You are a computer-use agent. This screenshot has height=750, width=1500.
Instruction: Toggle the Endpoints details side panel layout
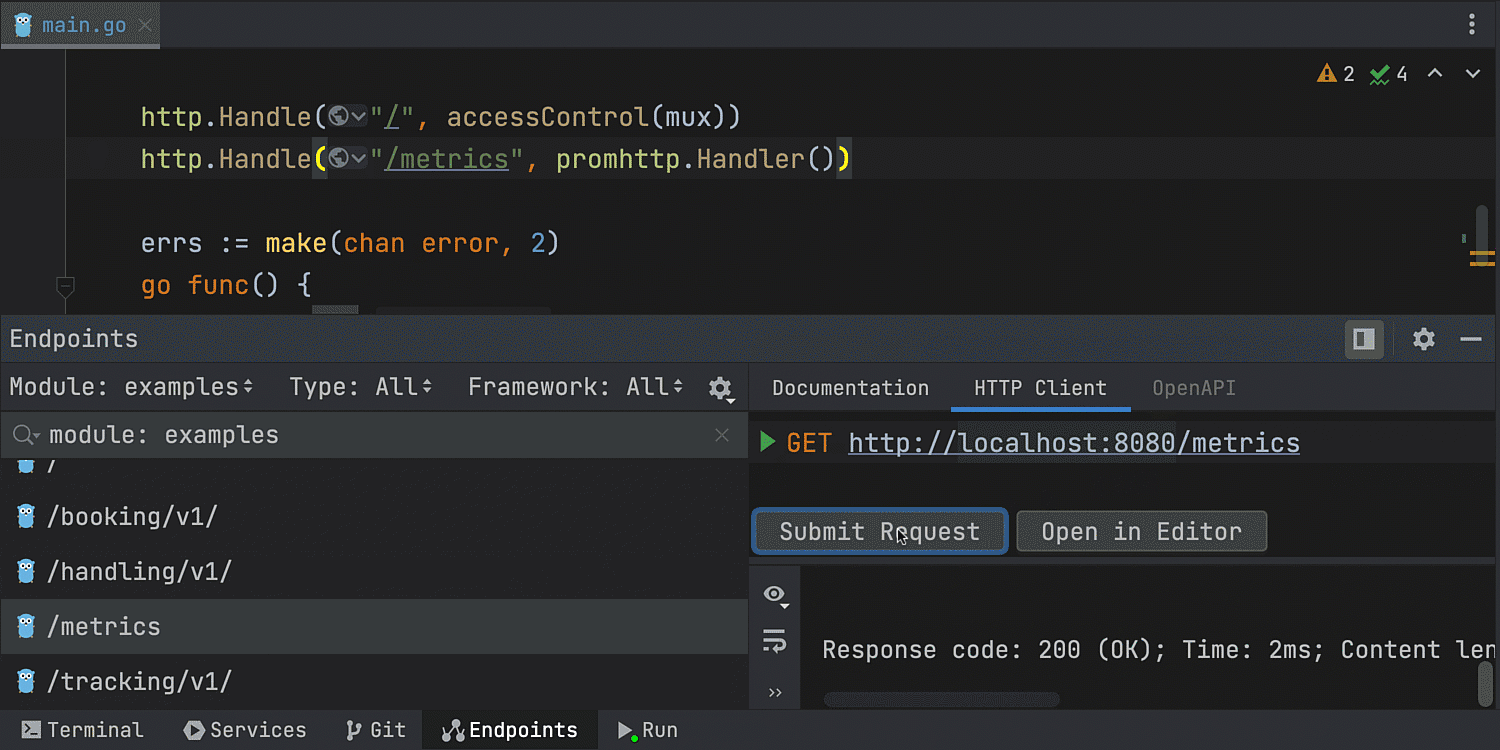click(1364, 339)
